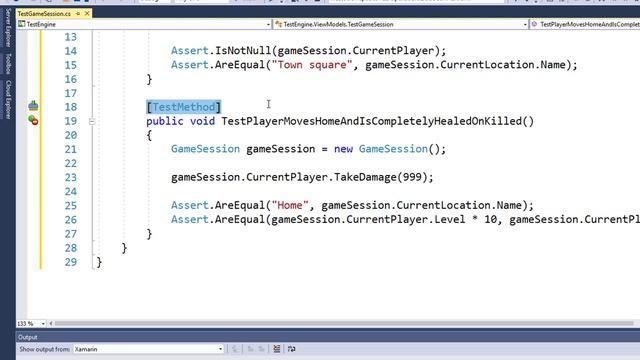Click the Clear All icon in Output
The image size is (640, 360).
(277, 349)
